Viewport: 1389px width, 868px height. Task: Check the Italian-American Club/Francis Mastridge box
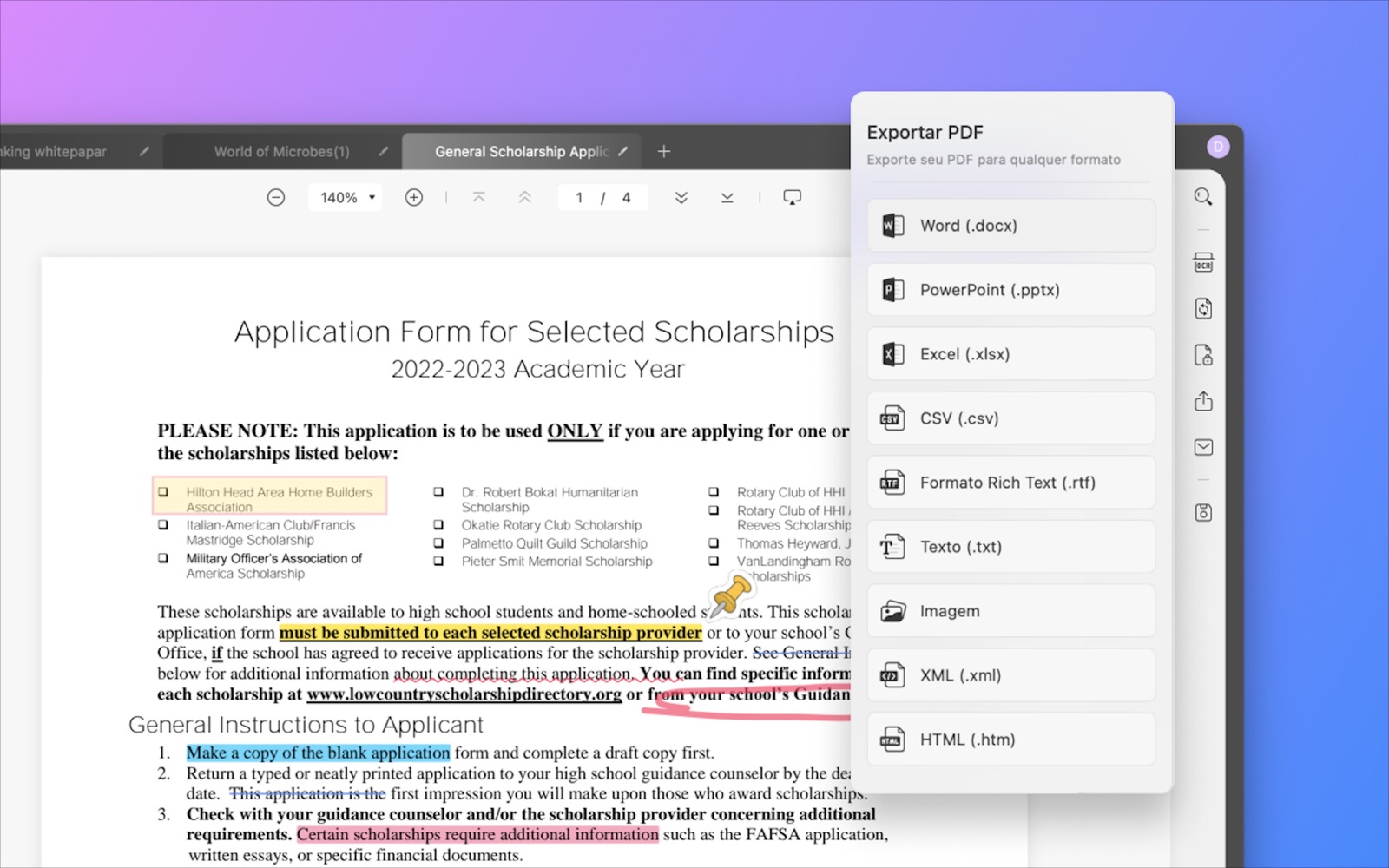[x=163, y=525]
